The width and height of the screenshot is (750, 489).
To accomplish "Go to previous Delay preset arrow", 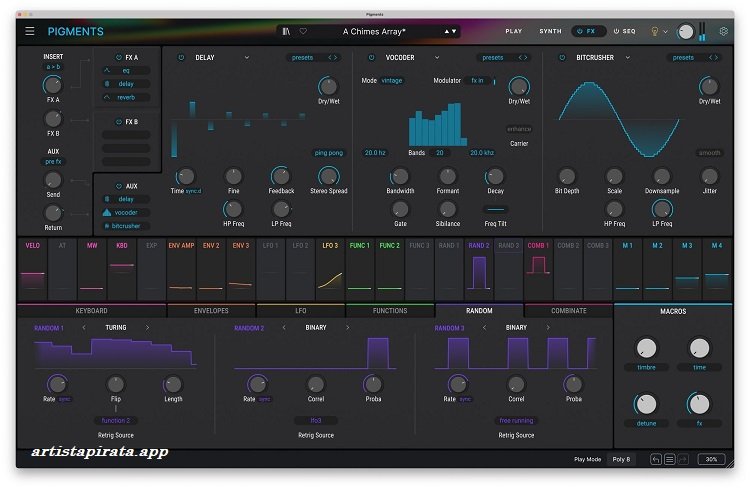I will click(330, 57).
